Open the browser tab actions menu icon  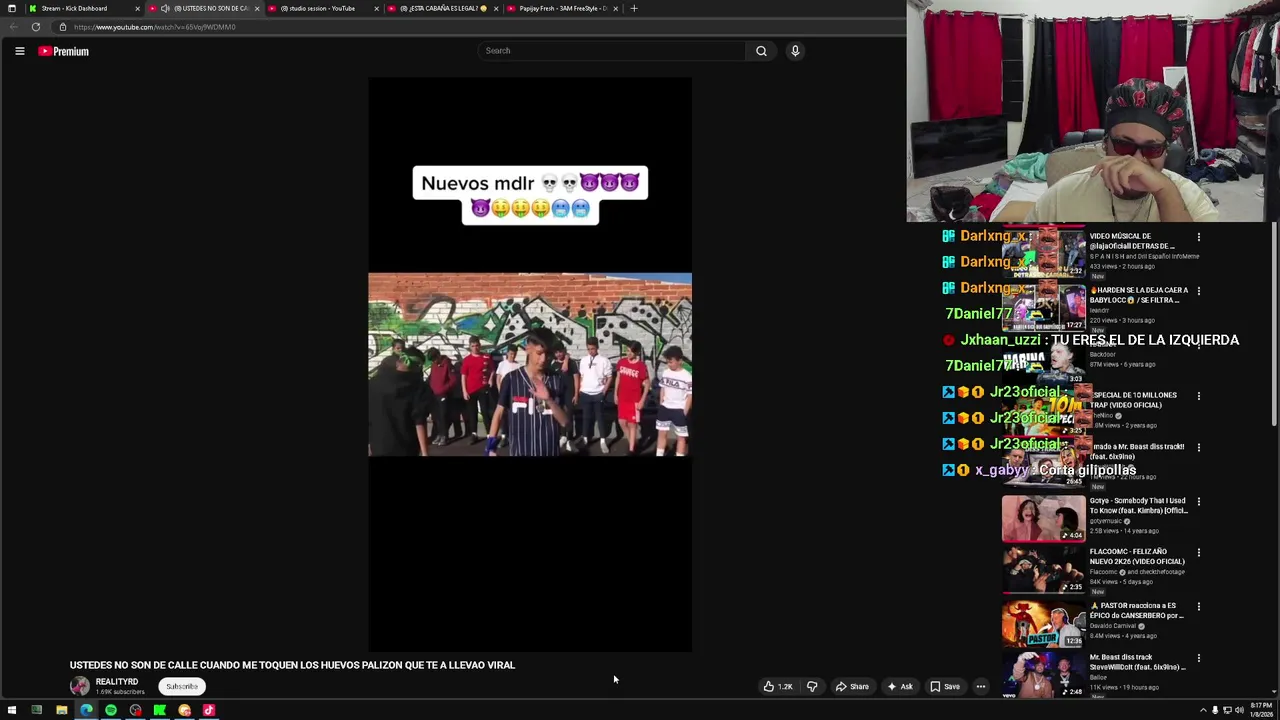[12, 8]
